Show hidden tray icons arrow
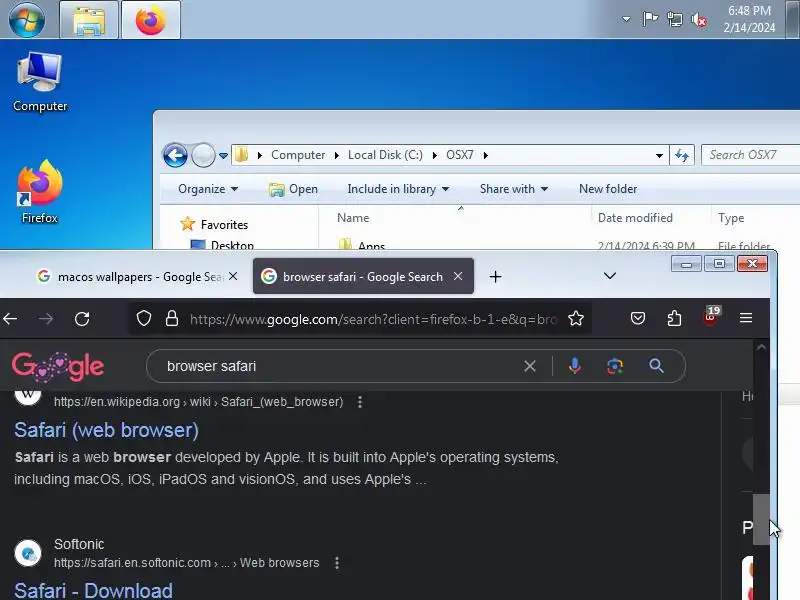This screenshot has height=600, width=800. click(x=626, y=20)
